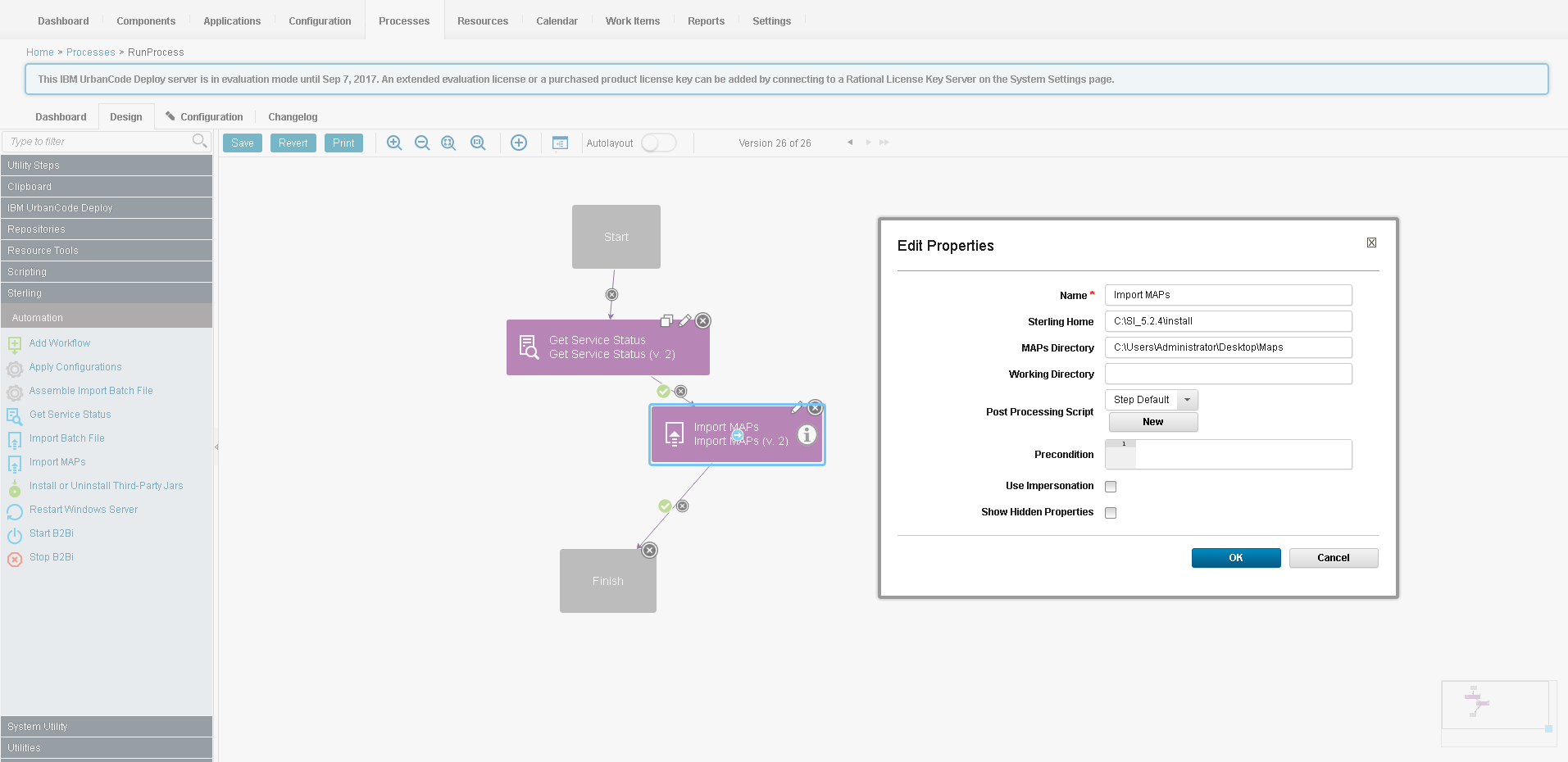Open the Reports menu
Image resolution: width=1568 pixels, height=762 pixels.
click(705, 20)
